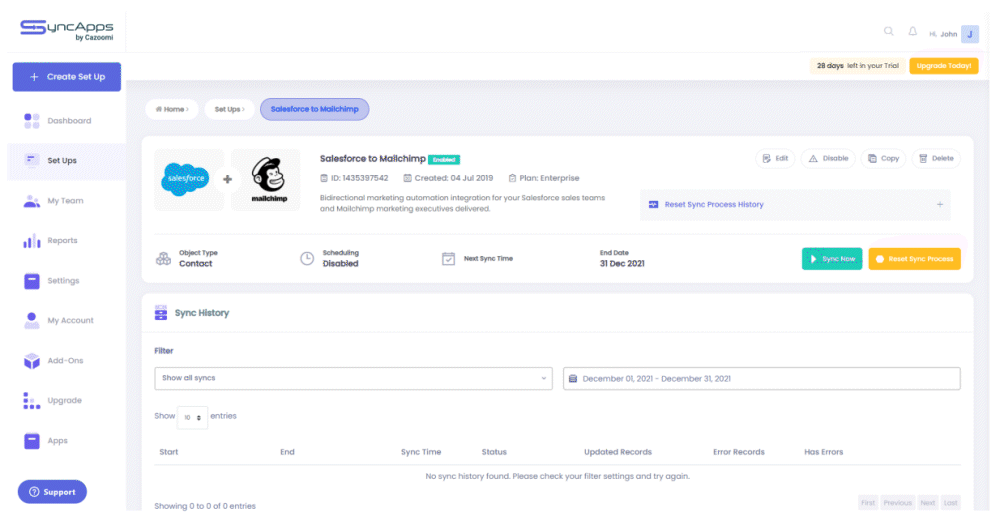Open the search magnifier icon
1000x525 pixels.
coord(888,31)
